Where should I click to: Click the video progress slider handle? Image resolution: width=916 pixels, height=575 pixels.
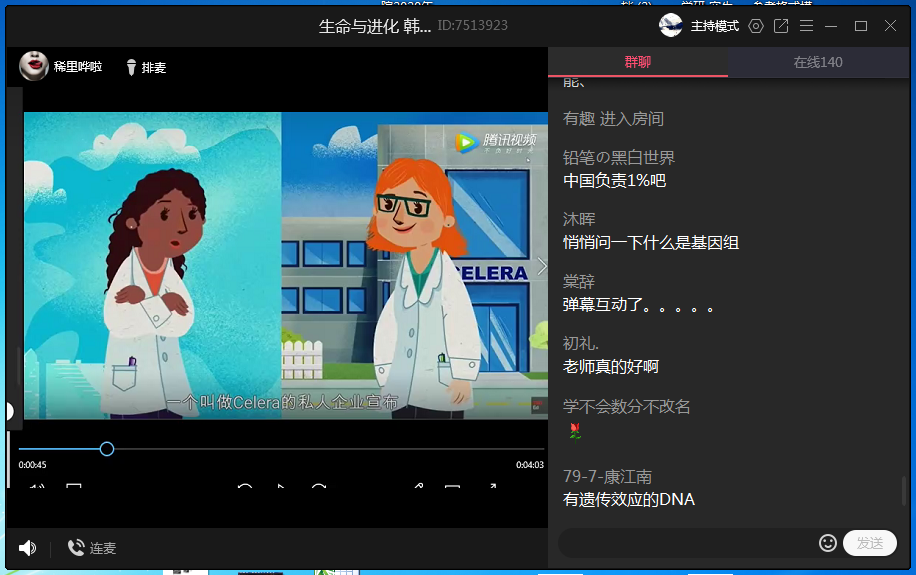tap(107, 449)
